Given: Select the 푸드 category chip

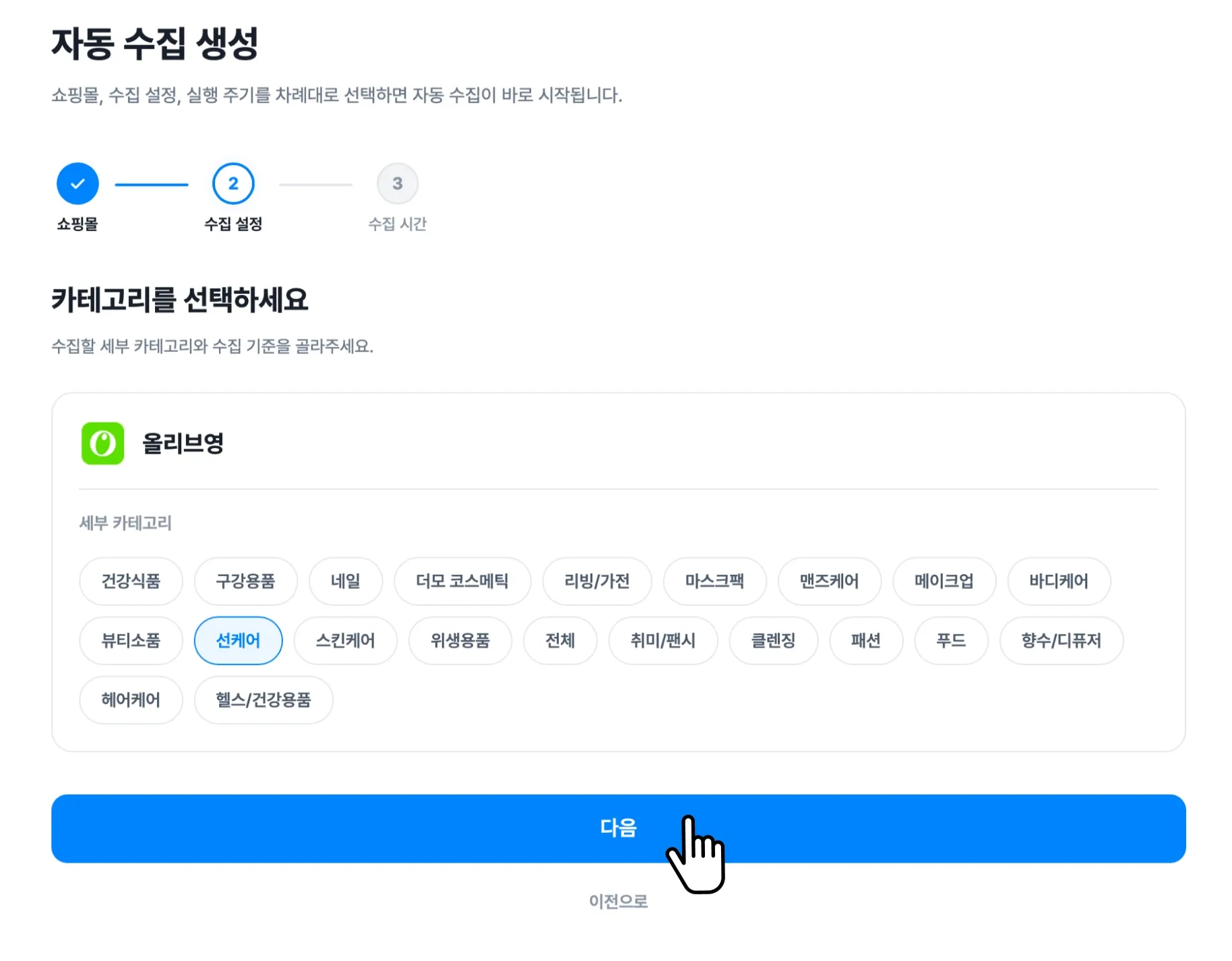Looking at the screenshot, I should (x=951, y=640).
